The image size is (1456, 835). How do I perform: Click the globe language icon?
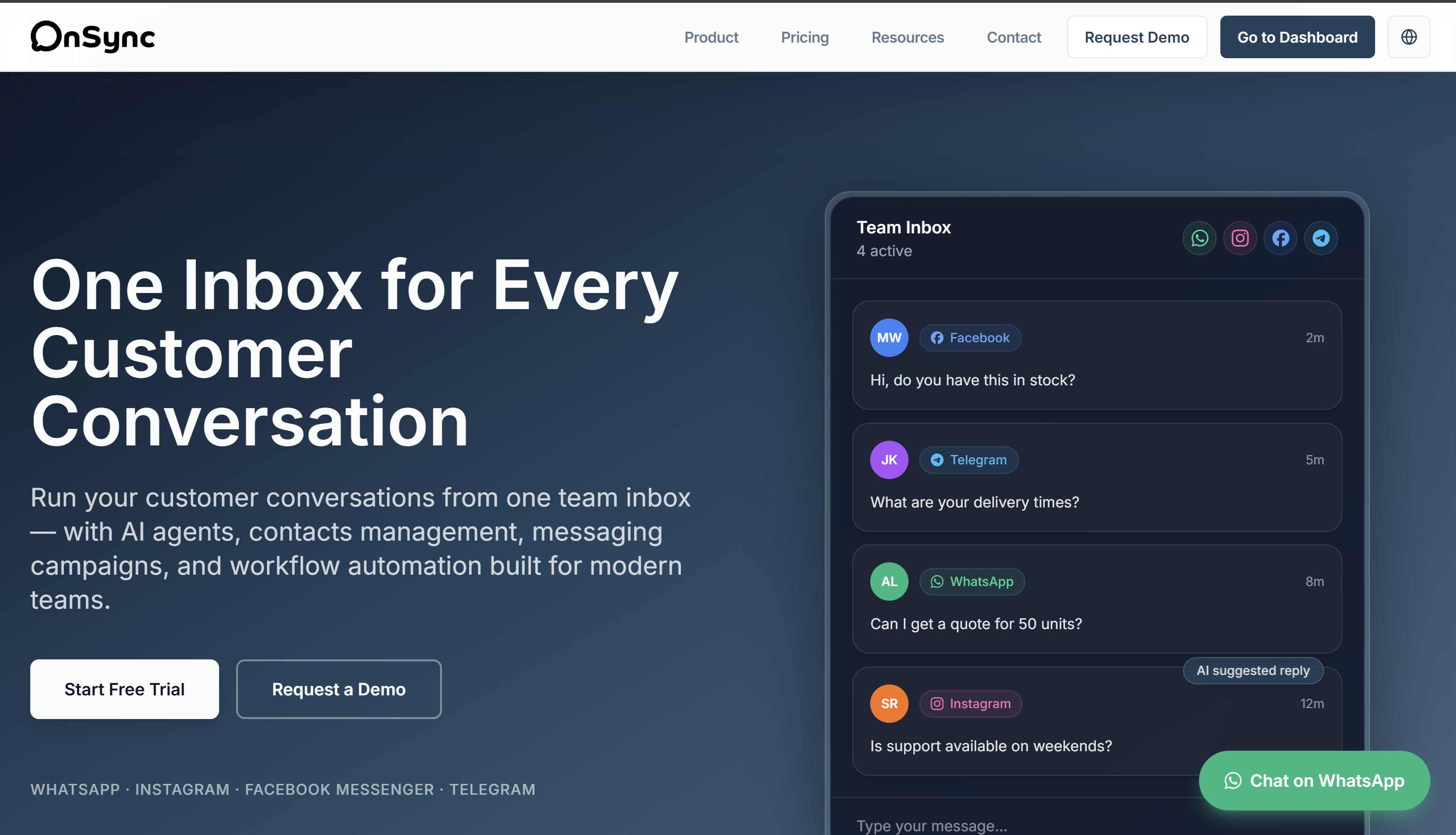[x=1408, y=37]
